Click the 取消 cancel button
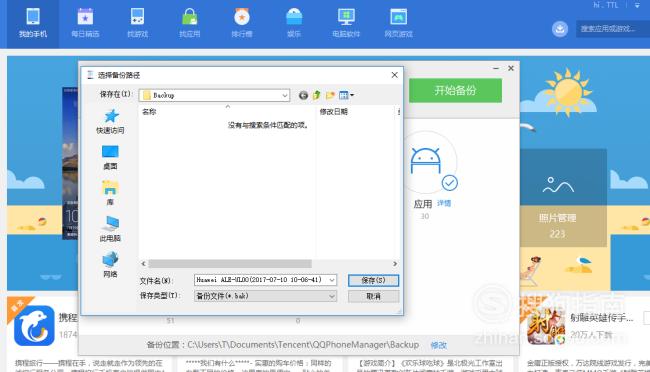Viewport: 650px width, 372px height. pyautogui.click(x=374, y=297)
